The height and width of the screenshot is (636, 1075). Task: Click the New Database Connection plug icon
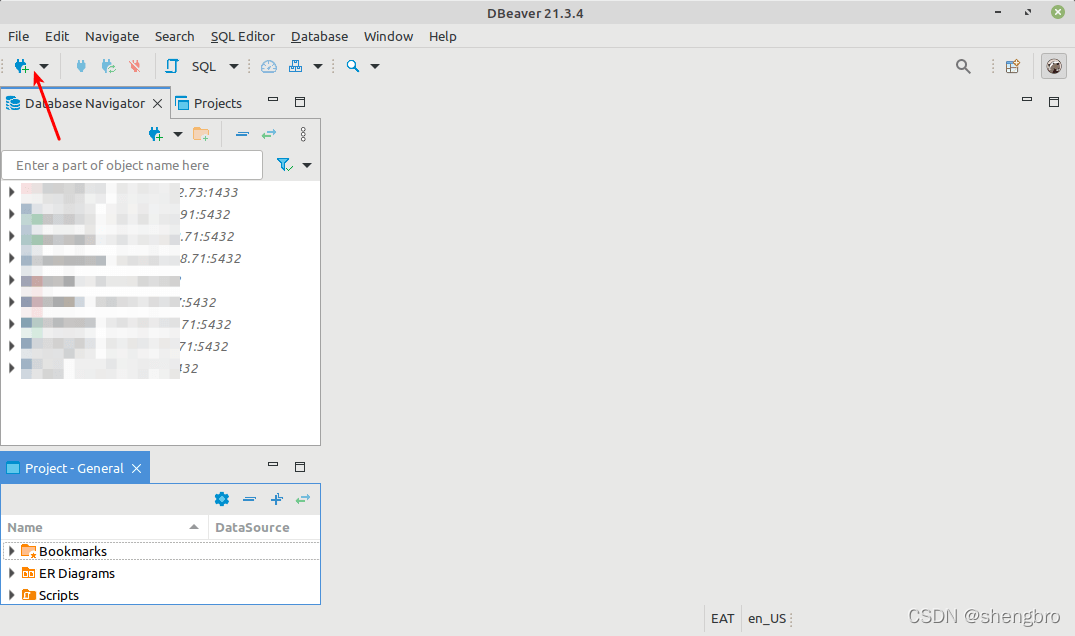tap(21, 66)
